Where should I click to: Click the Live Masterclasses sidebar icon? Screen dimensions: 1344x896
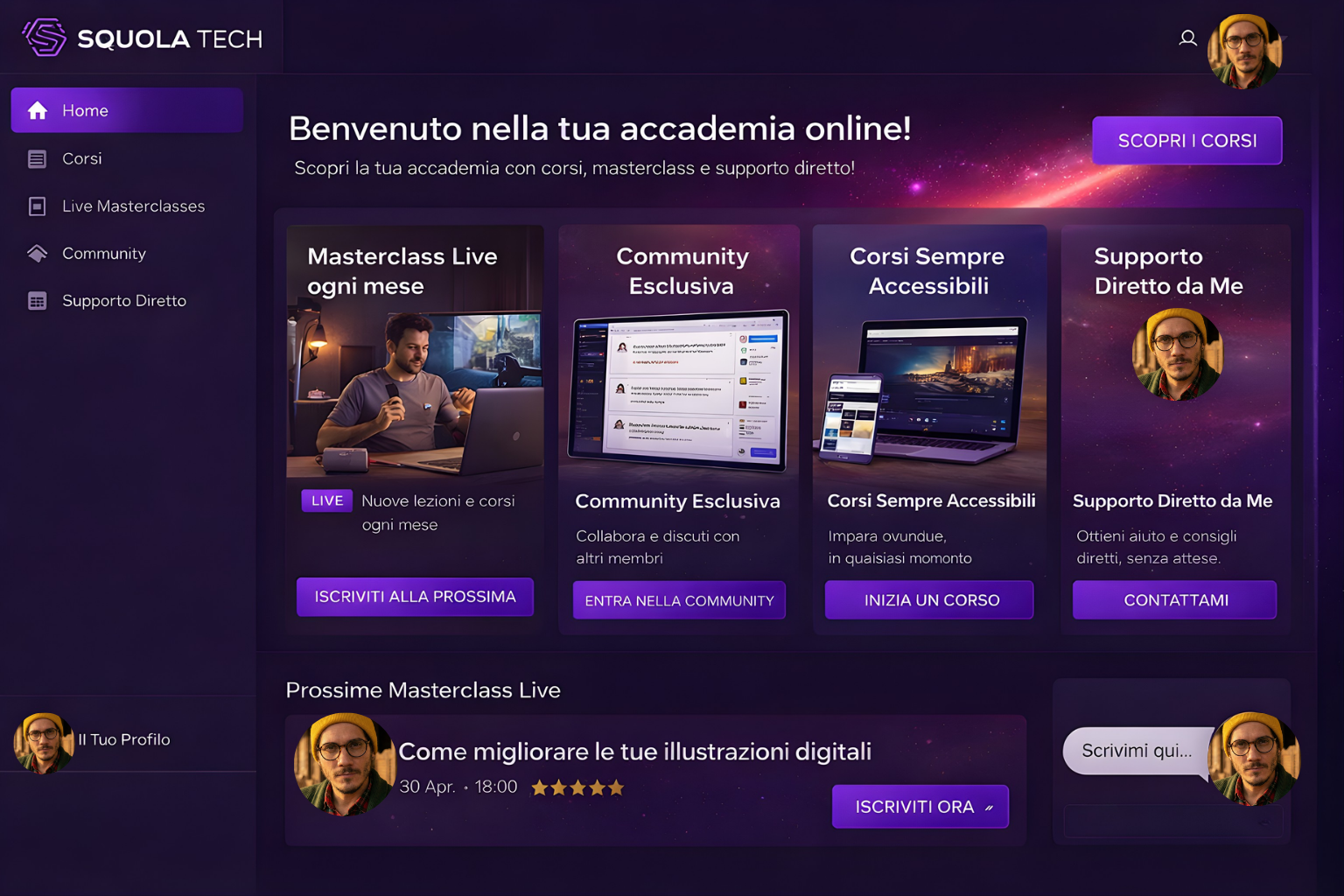(x=37, y=206)
